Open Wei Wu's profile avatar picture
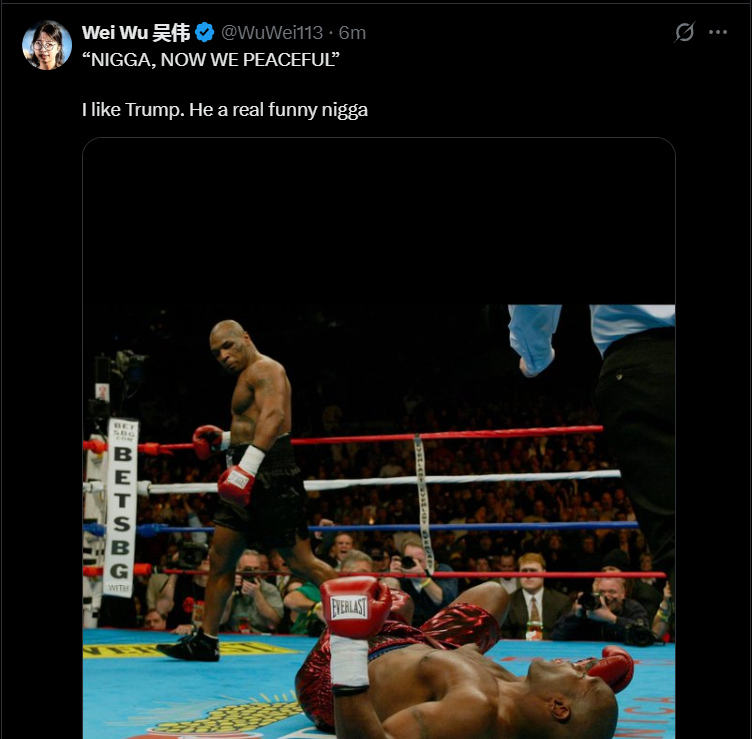The width and height of the screenshot is (752, 739). [47, 45]
